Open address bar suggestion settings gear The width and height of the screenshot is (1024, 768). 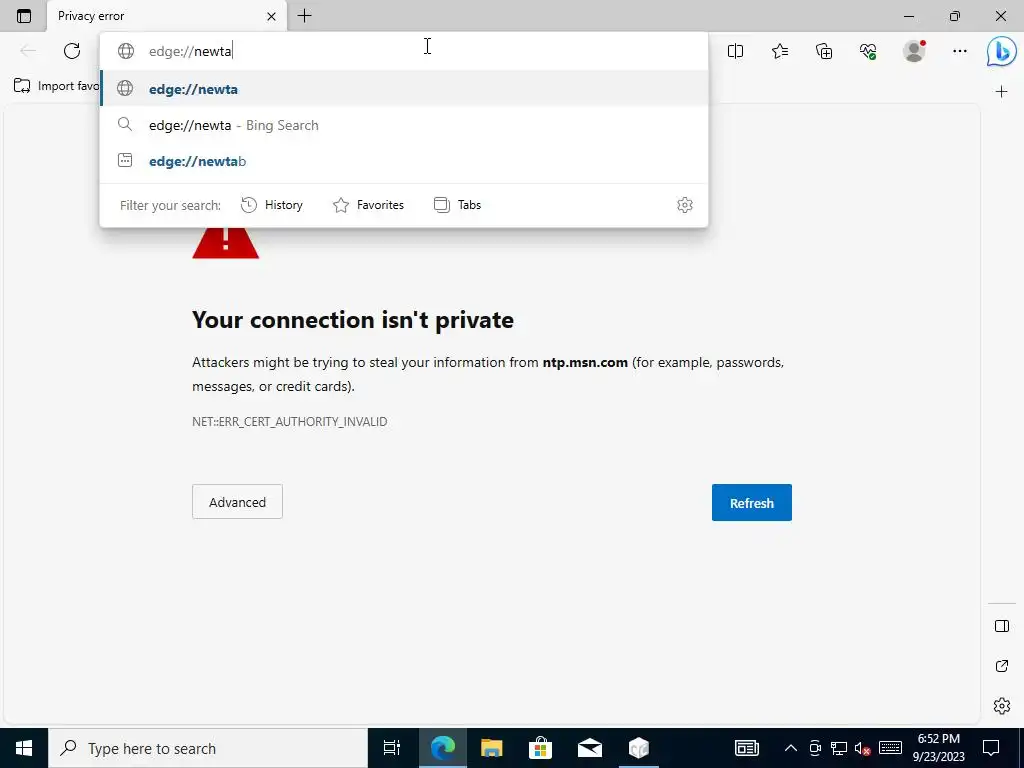tap(684, 205)
